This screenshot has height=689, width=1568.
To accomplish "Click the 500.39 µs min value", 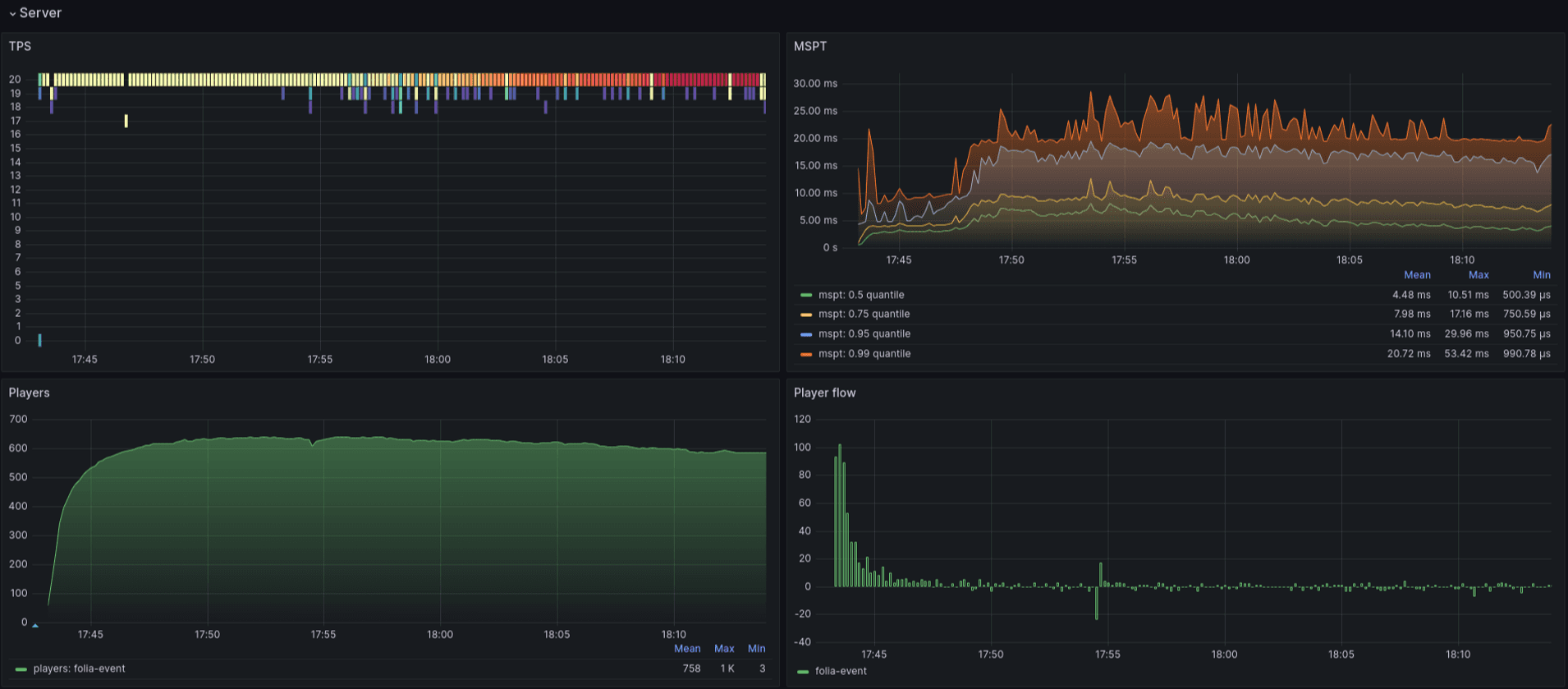I will pos(1526,295).
